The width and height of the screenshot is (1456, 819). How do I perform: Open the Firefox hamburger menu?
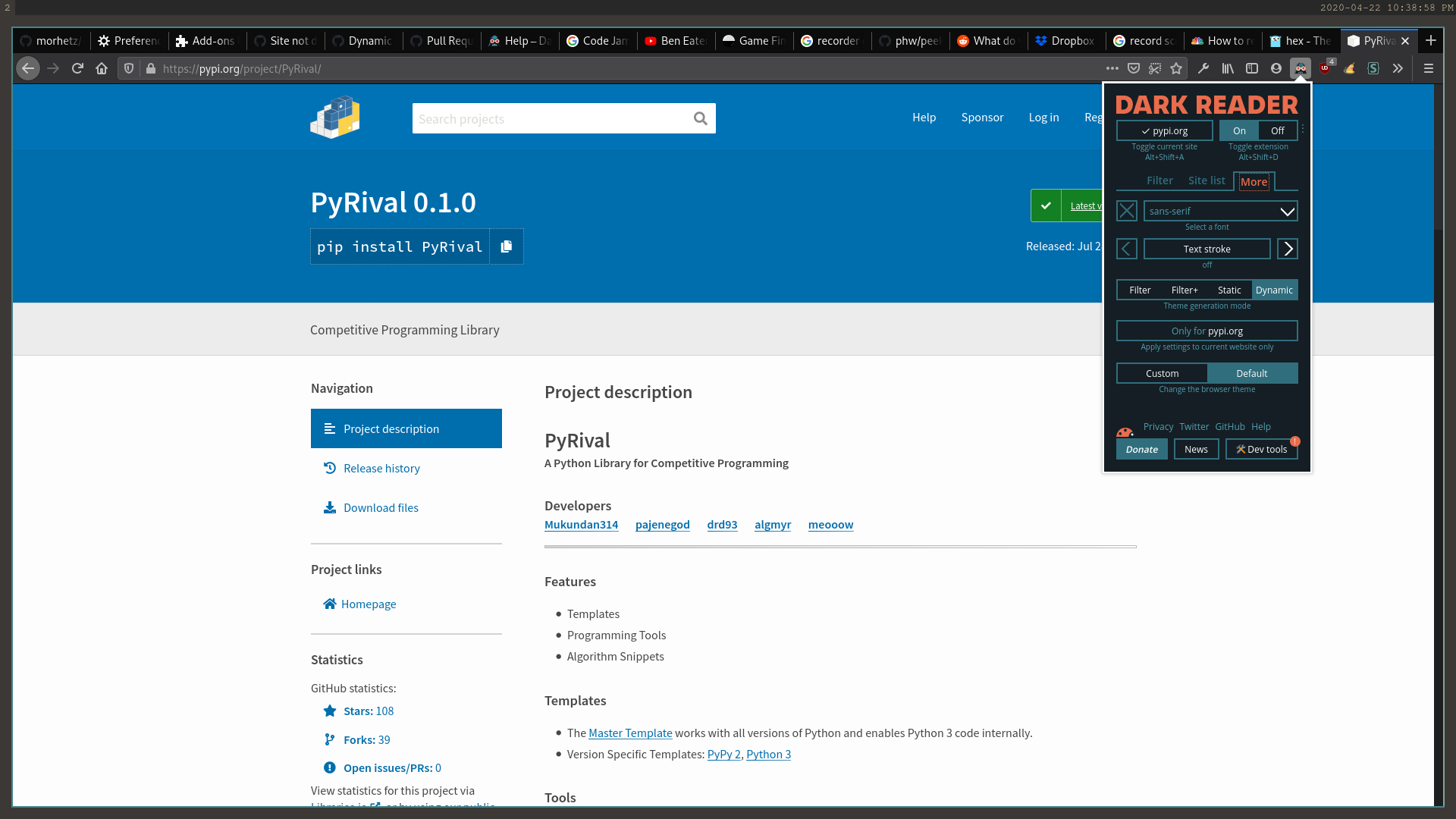(1429, 68)
